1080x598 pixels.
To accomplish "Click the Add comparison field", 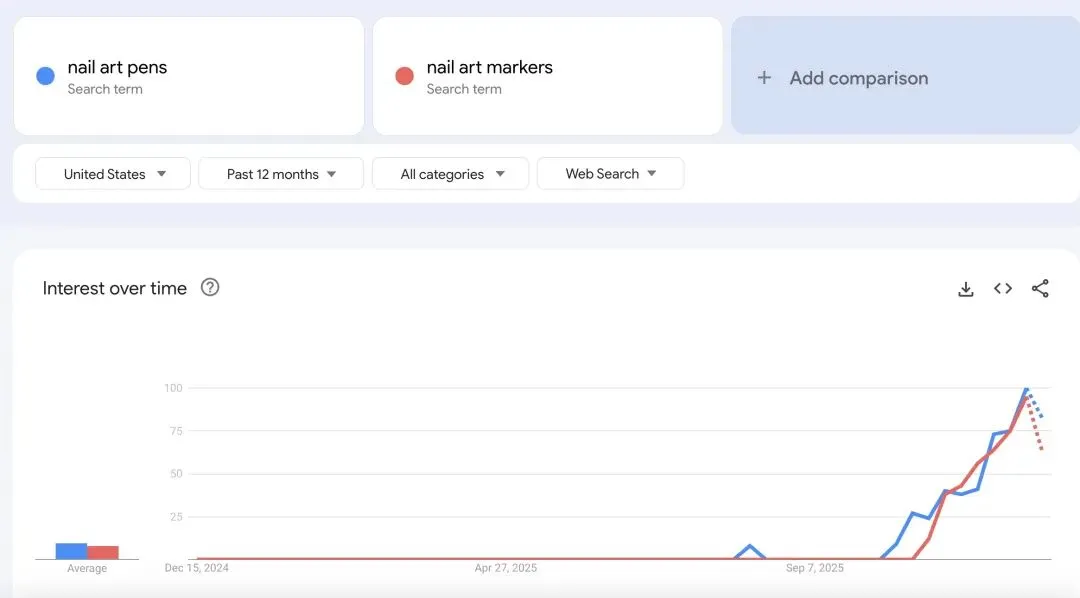I will click(860, 77).
